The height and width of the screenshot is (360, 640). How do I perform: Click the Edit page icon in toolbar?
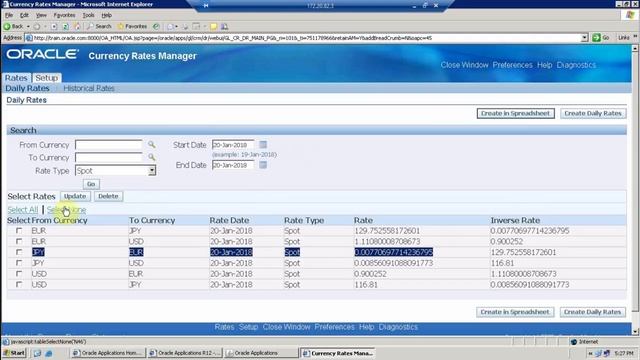pos(196,27)
